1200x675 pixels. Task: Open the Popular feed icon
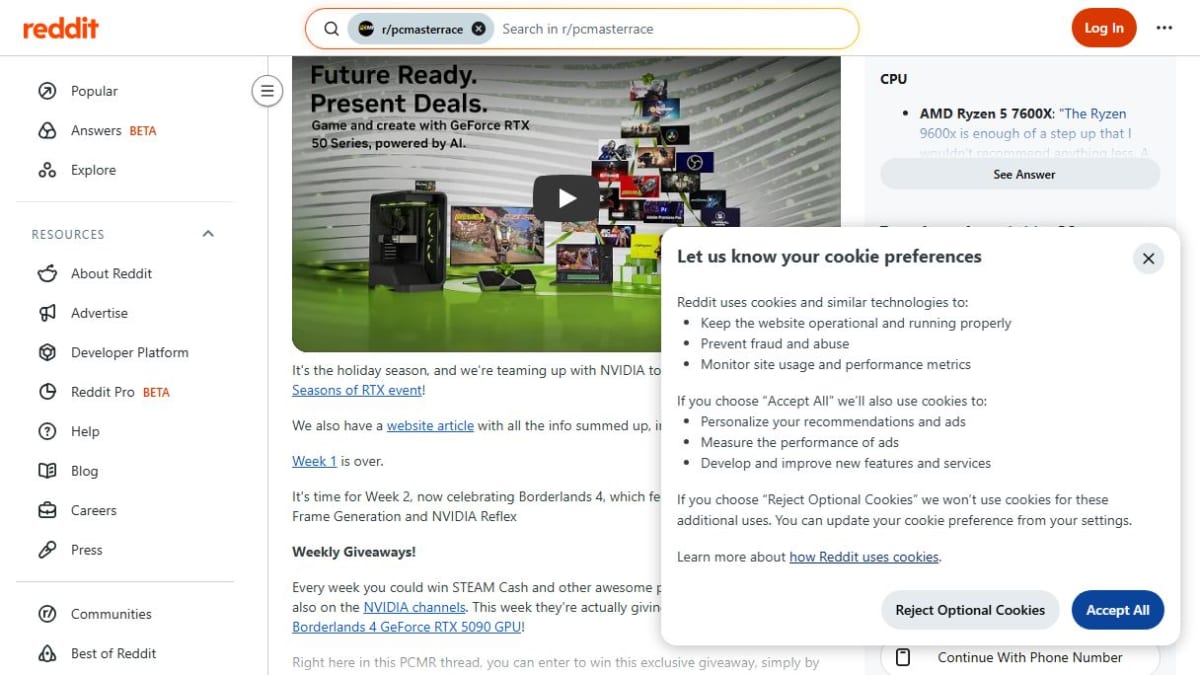pos(47,91)
